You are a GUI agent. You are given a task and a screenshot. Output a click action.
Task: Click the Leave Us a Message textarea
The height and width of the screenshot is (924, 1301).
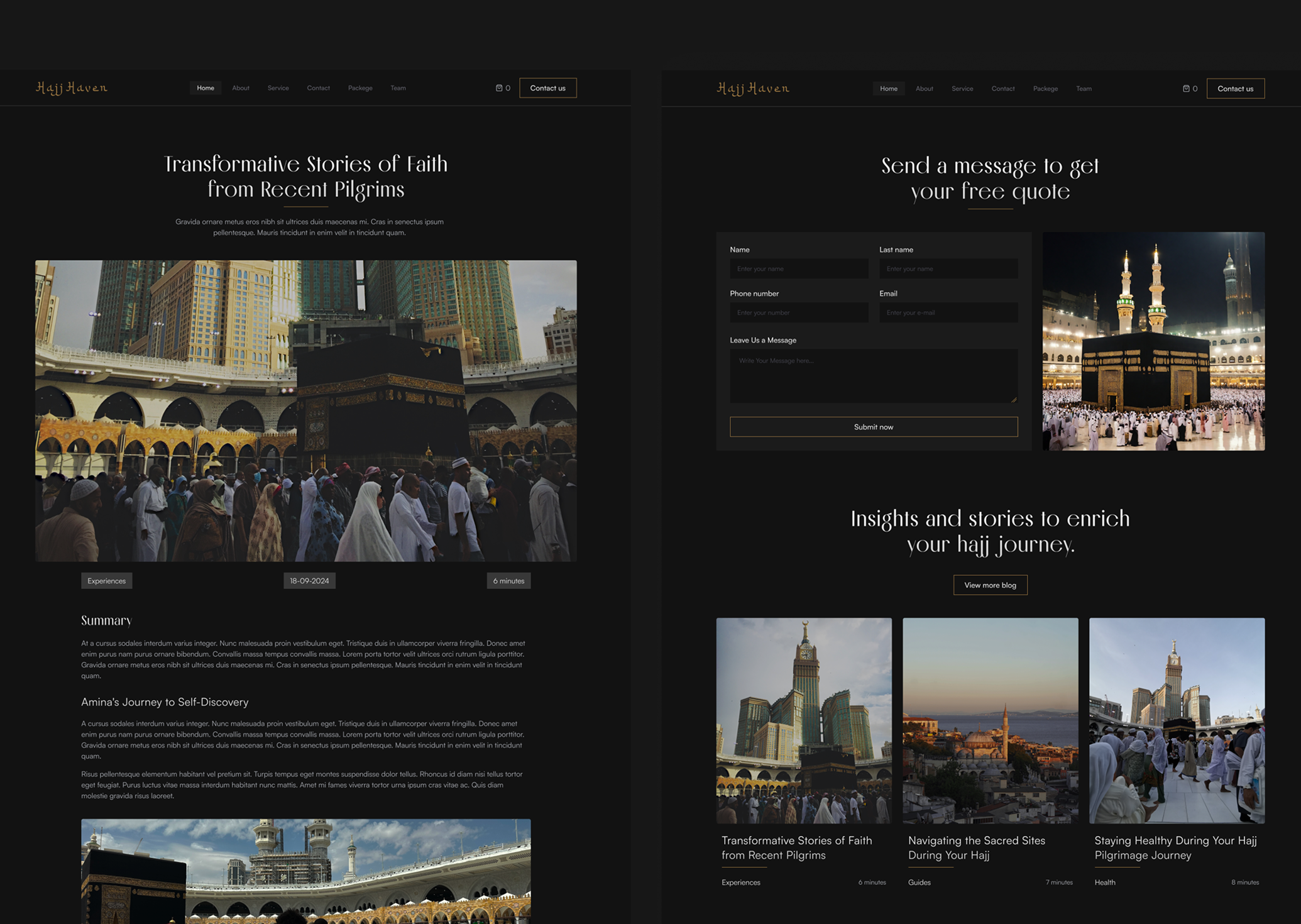[x=873, y=376]
